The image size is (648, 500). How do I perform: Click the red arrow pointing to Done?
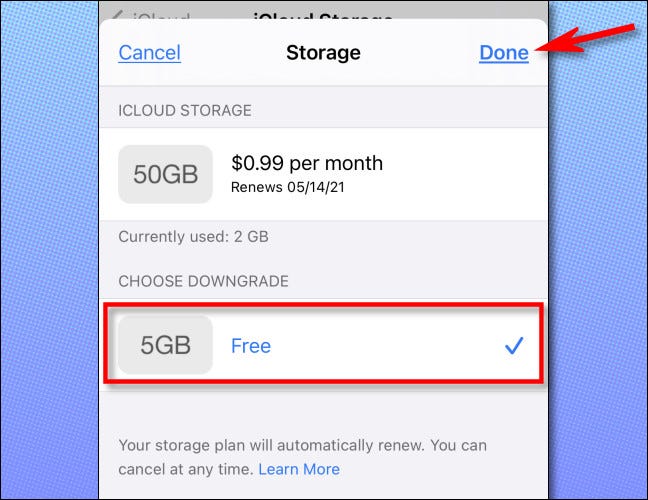585,38
